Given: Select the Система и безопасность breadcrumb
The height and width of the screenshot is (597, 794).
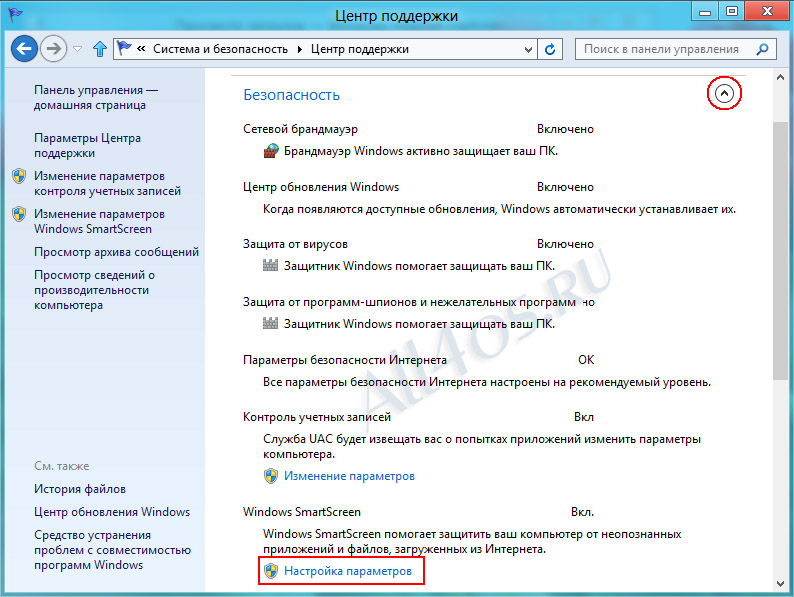Looking at the screenshot, I should 220,49.
